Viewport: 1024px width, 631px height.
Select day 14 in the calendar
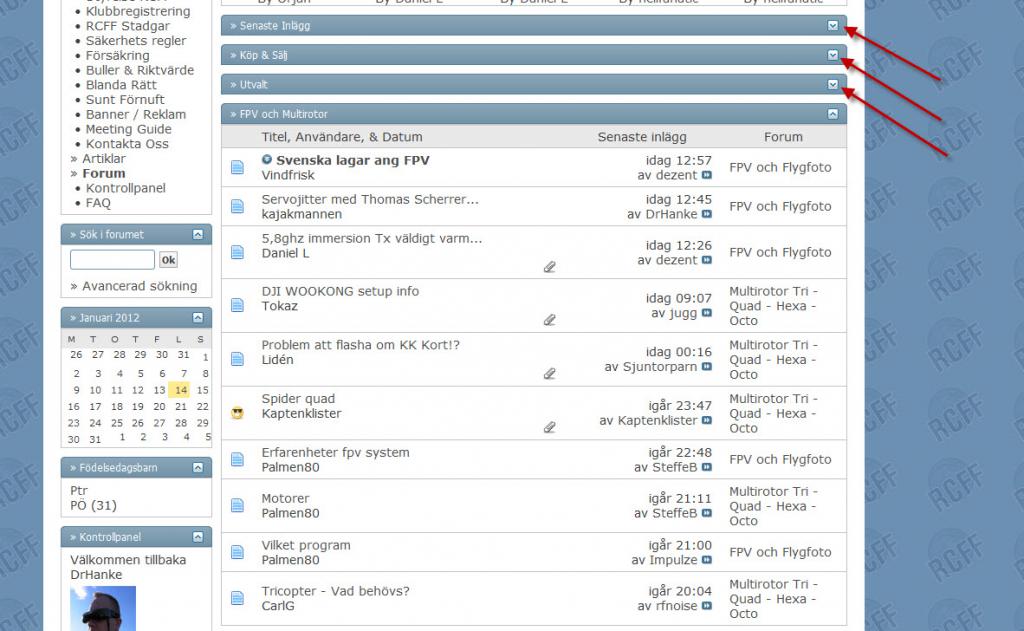181,390
